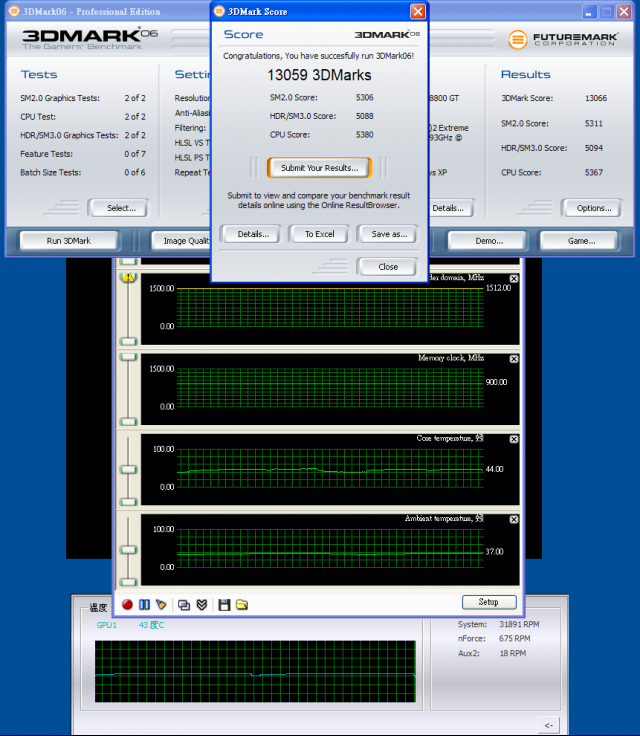
Task: Click the yellow folder open icon
Action: tap(242, 605)
